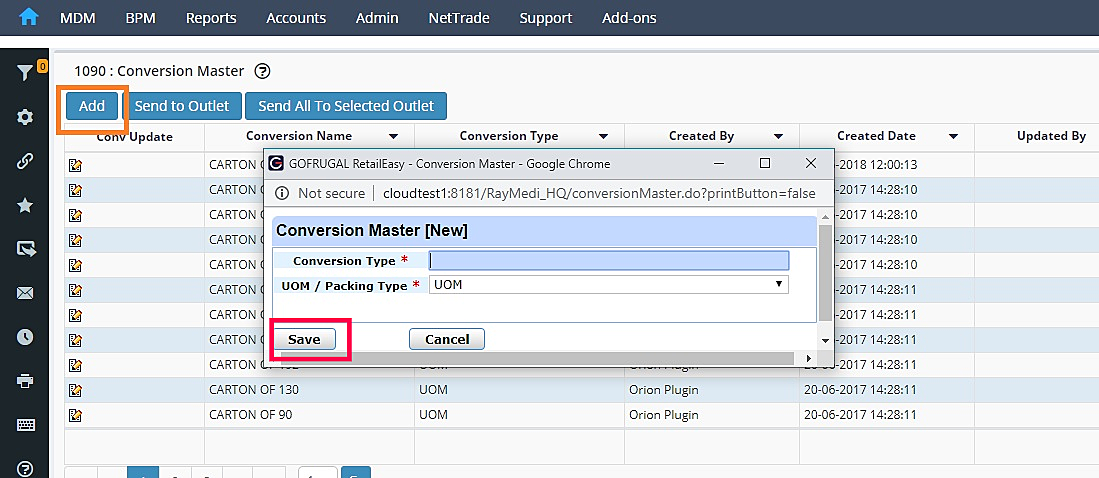Click the mail envelope sidebar icon

tap(25, 293)
